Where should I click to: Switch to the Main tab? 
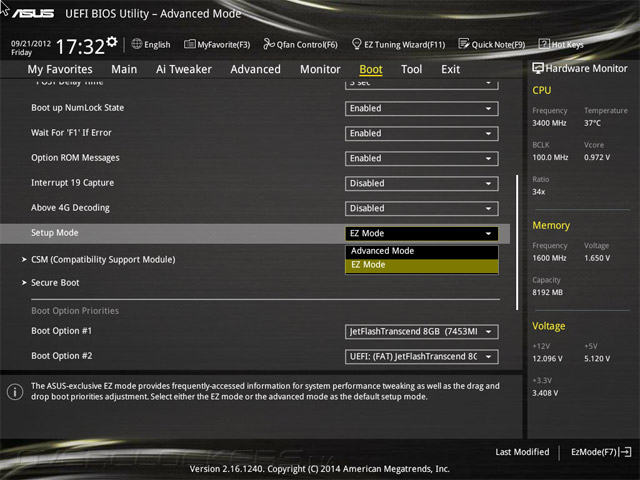(x=124, y=69)
